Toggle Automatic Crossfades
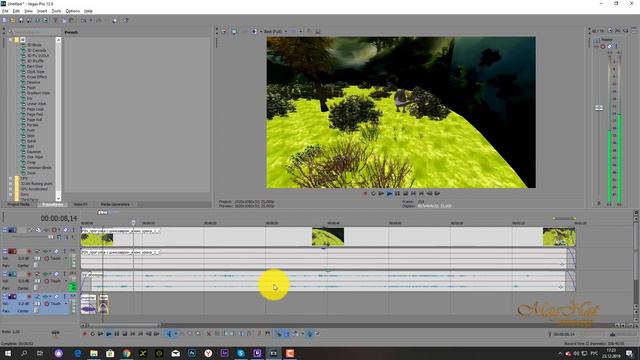The height and width of the screenshot is (360, 640). click(287, 334)
